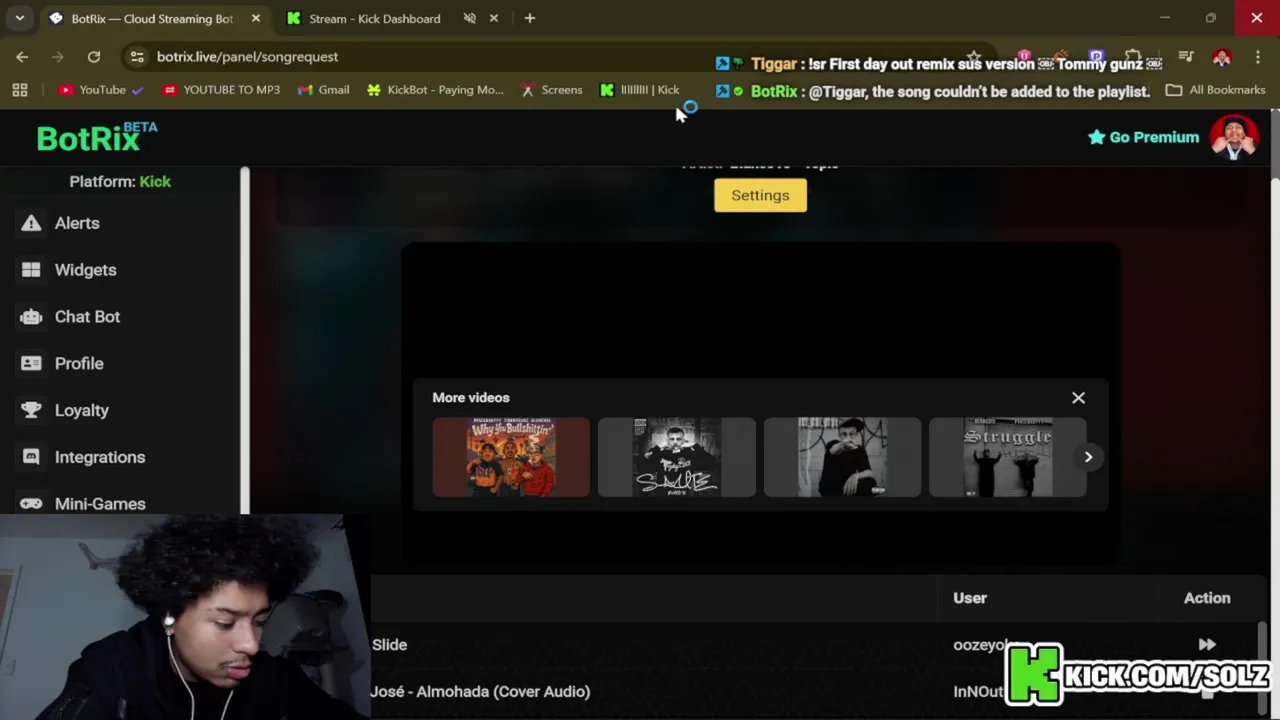The width and height of the screenshot is (1280, 720).
Task: Click the Platform: Kick label
Action: coord(120,181)
